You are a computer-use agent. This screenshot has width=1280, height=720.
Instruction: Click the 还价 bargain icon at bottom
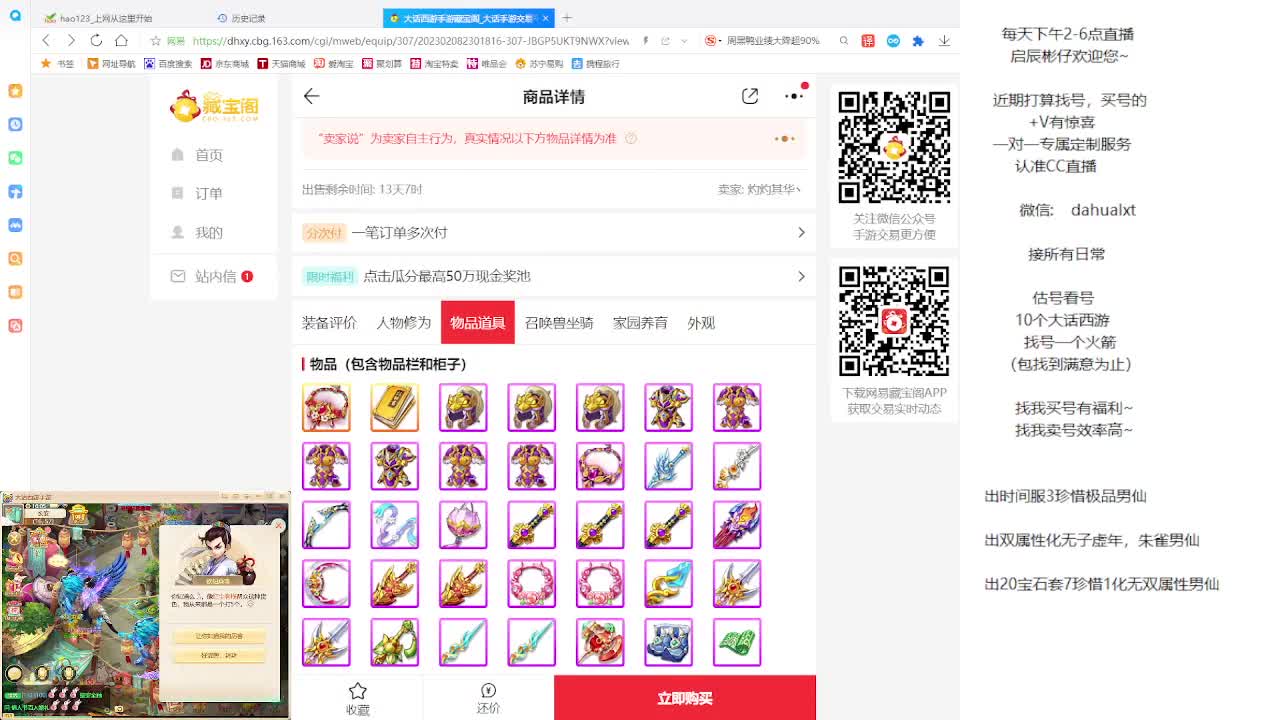[488, 690]
